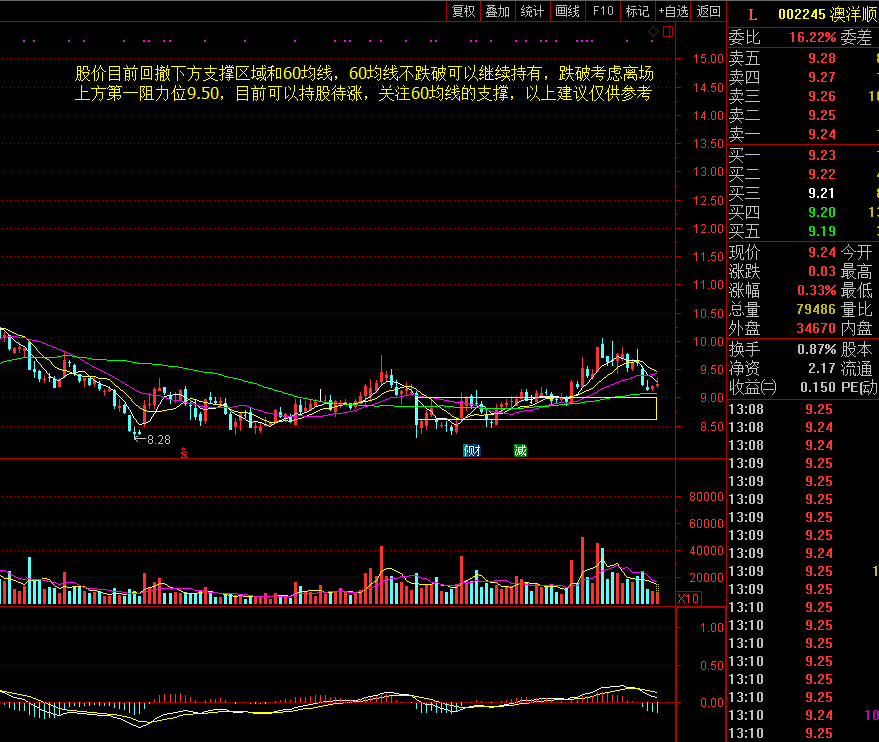Select tick row 13:09 priced 9.24
The width and height of the screenshot is (879, 742).
803,553
